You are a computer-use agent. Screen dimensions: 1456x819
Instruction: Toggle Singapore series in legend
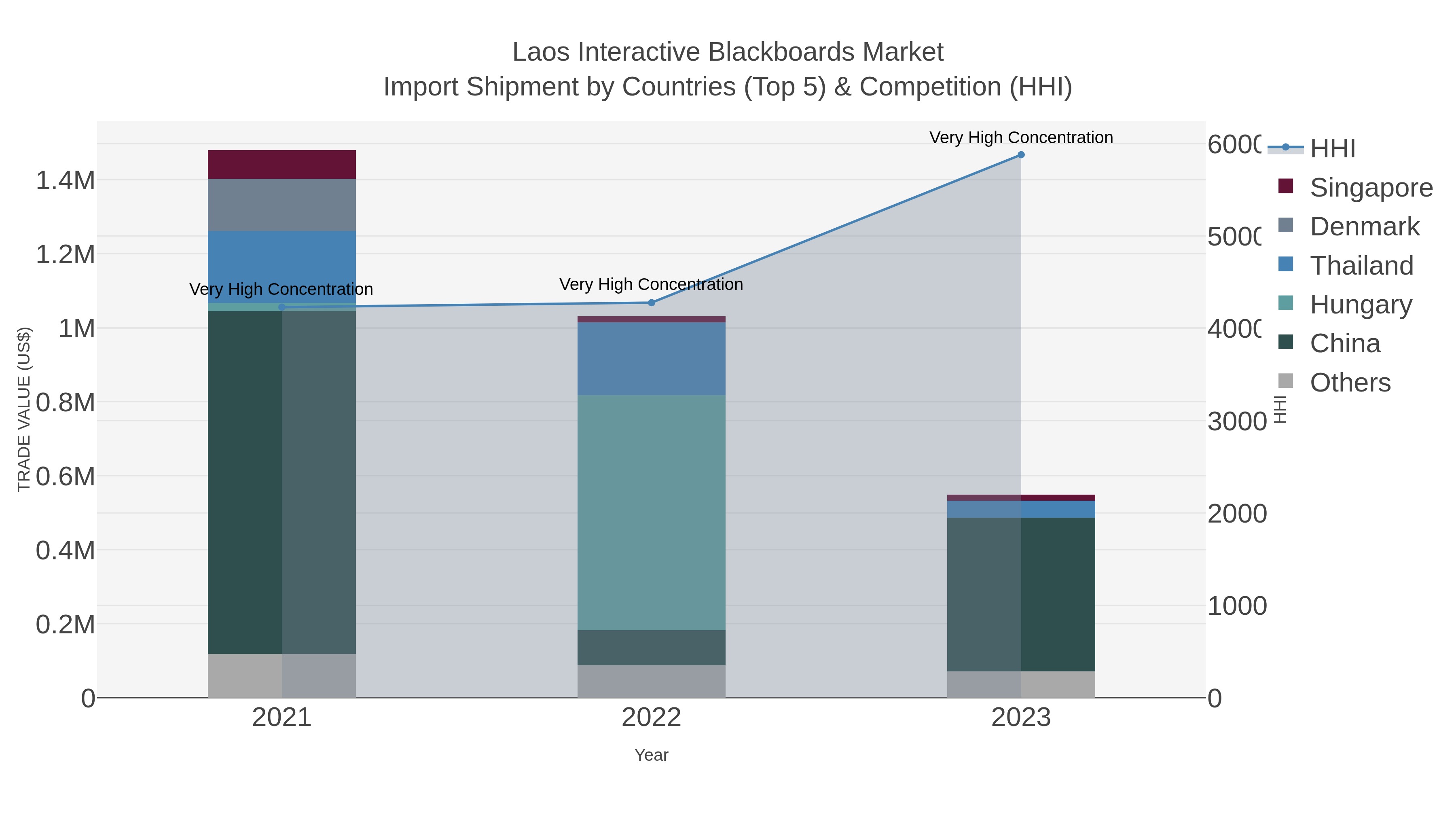tap(1355, 188)
